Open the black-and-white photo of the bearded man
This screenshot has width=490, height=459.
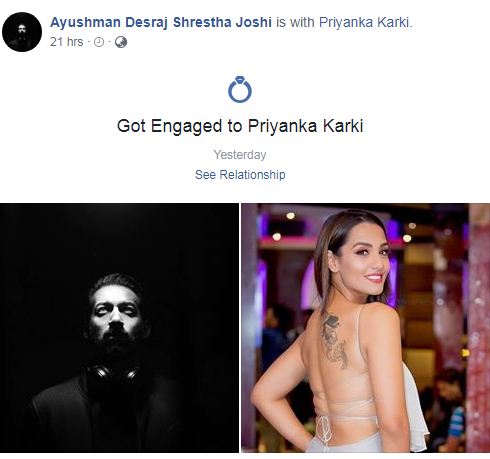[119, 328]
